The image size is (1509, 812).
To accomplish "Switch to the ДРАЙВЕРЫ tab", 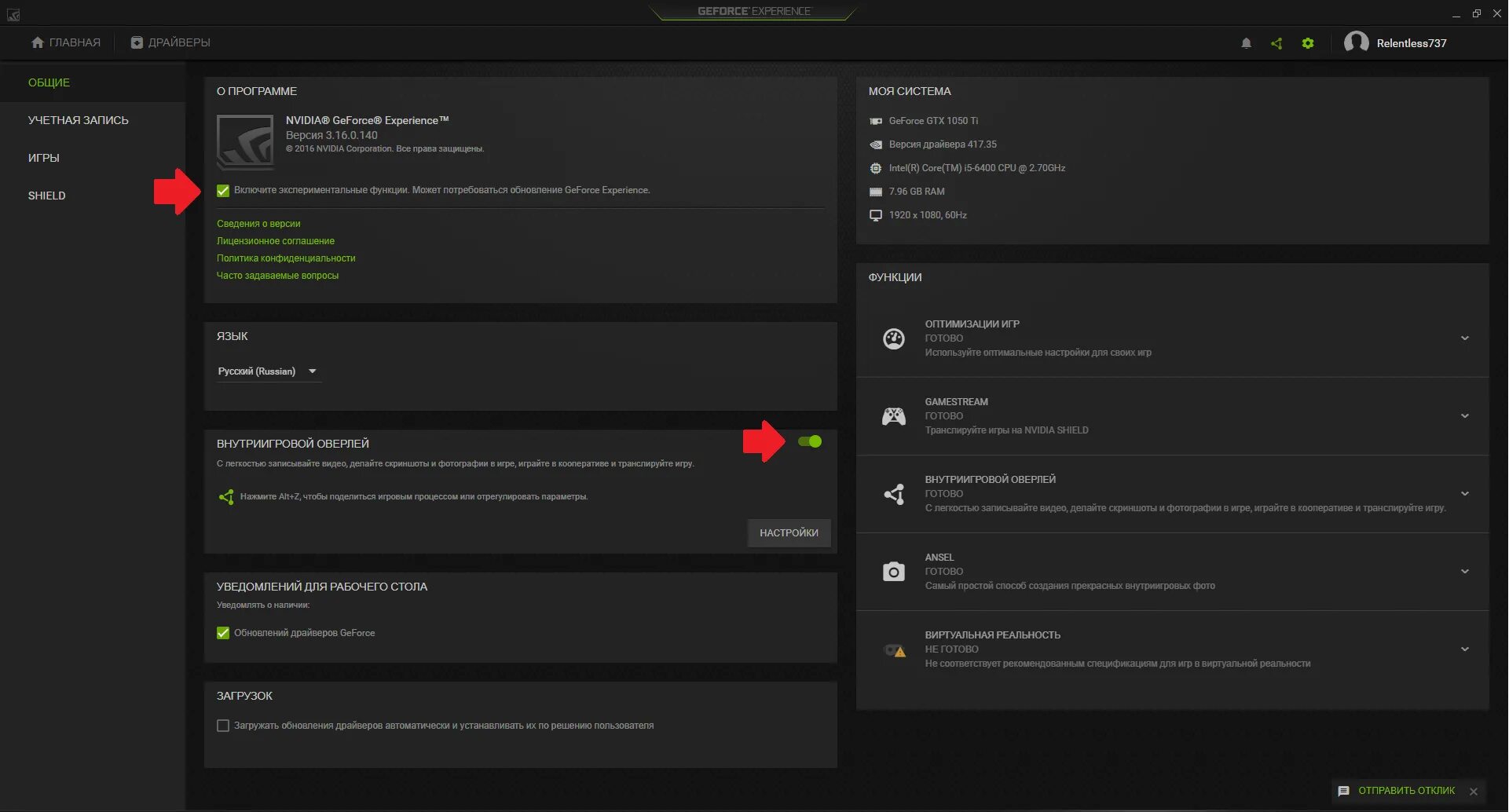I will (170, 42).
